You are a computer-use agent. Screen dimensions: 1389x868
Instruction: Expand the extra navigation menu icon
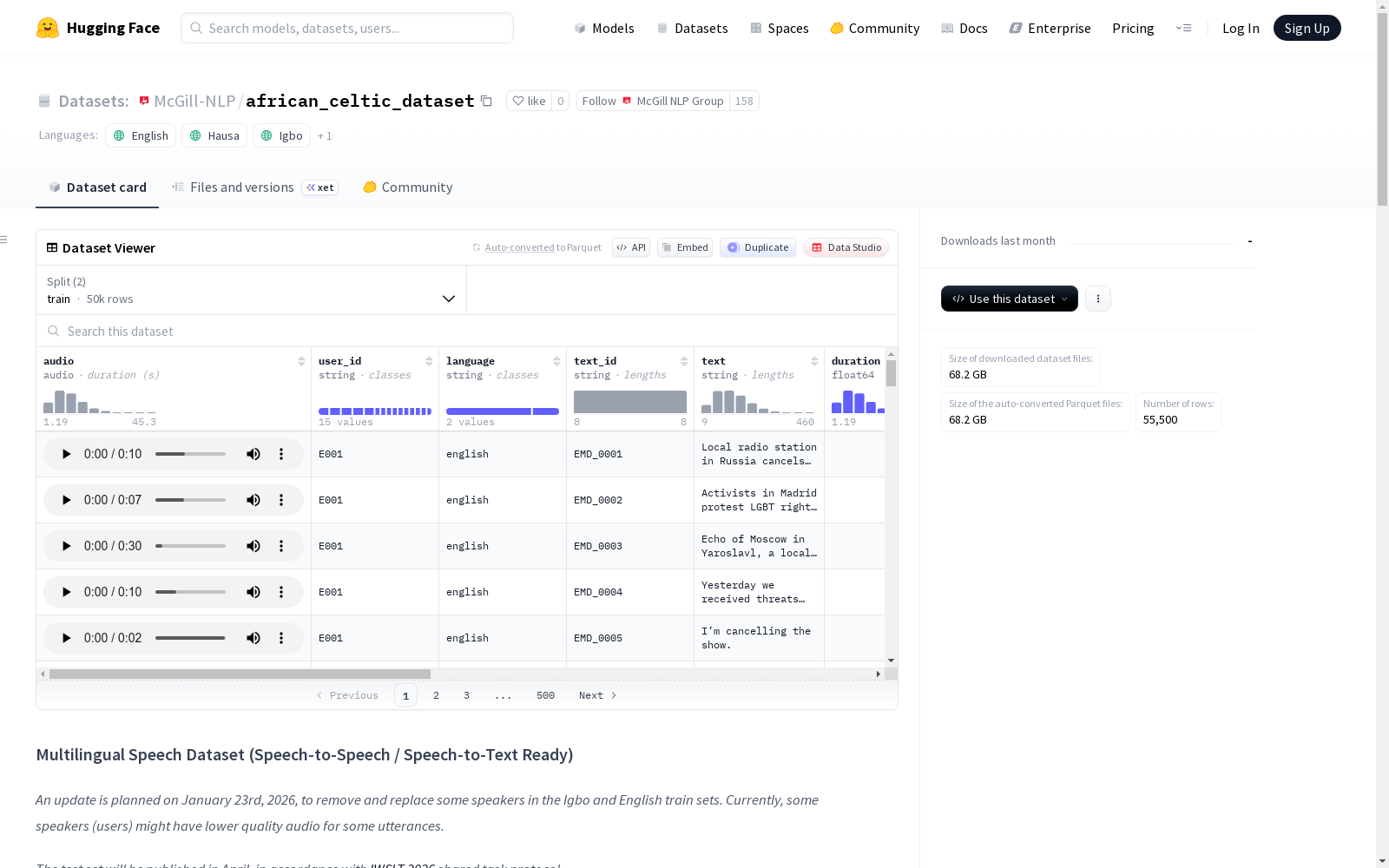[1183, 28]
